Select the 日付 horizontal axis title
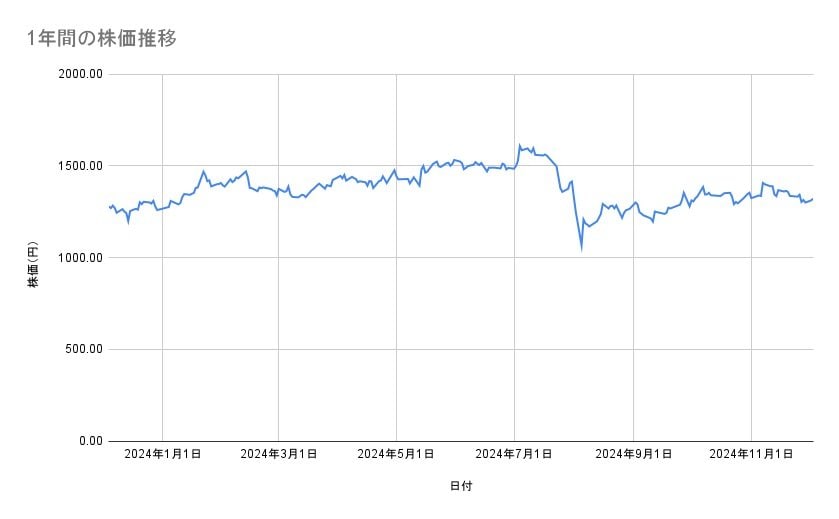The height and width of the screenshot is (519, 839). click(x=461, y=486)
